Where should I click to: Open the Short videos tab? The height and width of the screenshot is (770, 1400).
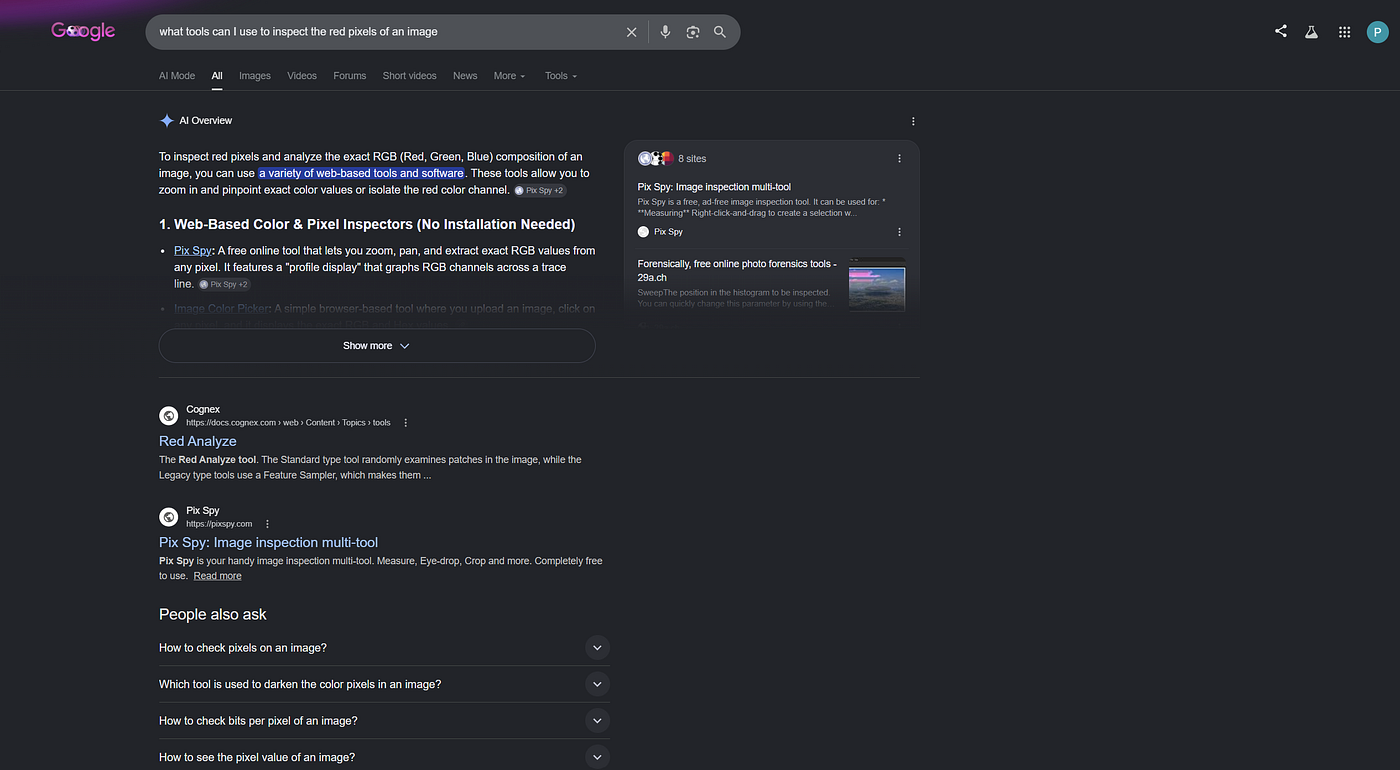pos(410,76)
